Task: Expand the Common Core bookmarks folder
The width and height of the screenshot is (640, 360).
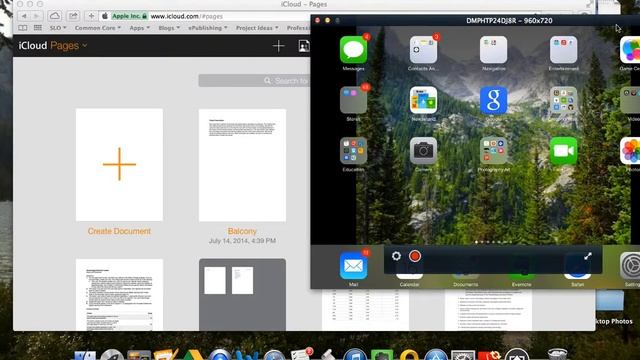Action: click(98, 28)
